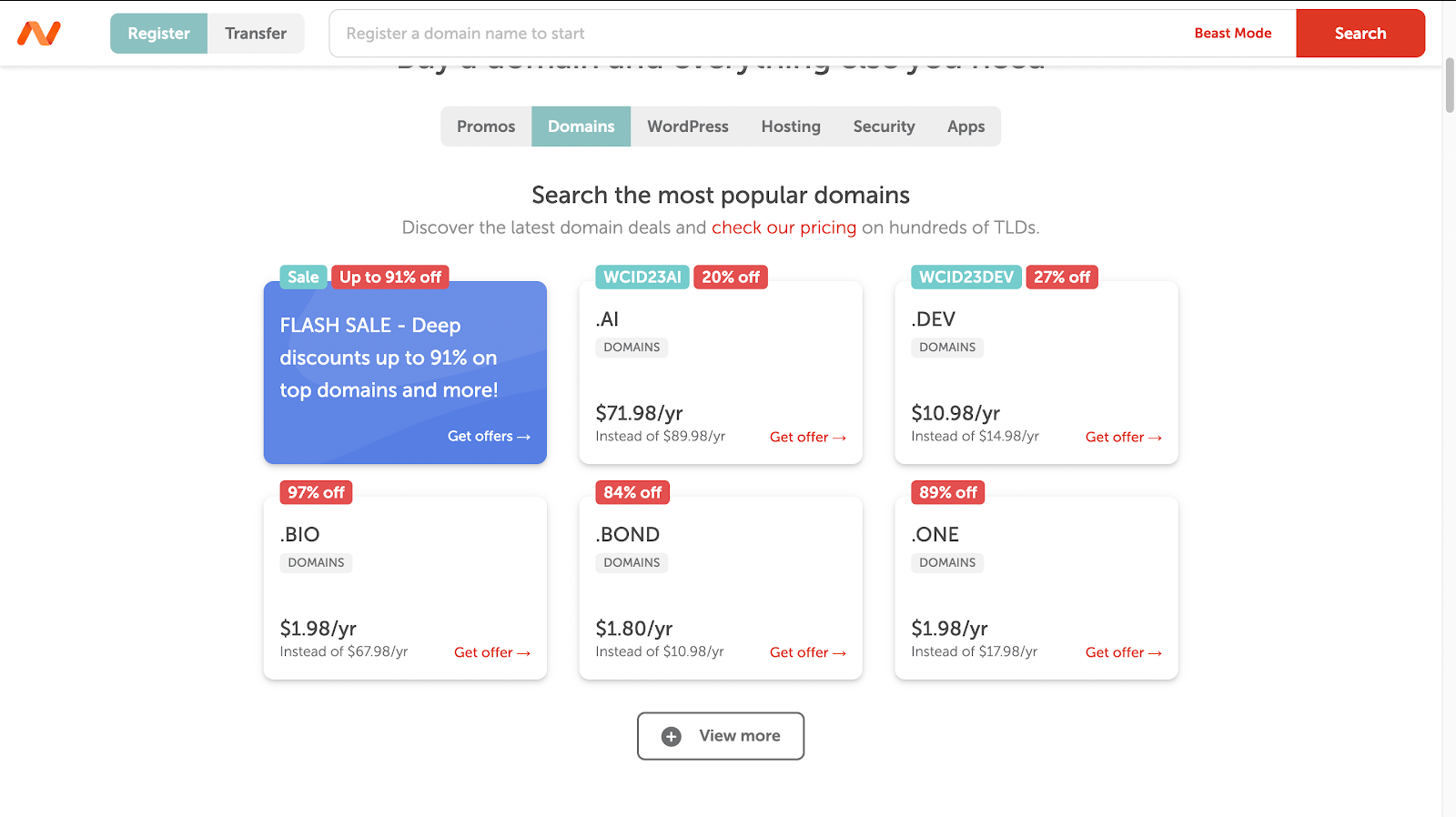1456x817 pixels.
Task: Get the .DEV domain offer
Action: tap(1123, 438)
